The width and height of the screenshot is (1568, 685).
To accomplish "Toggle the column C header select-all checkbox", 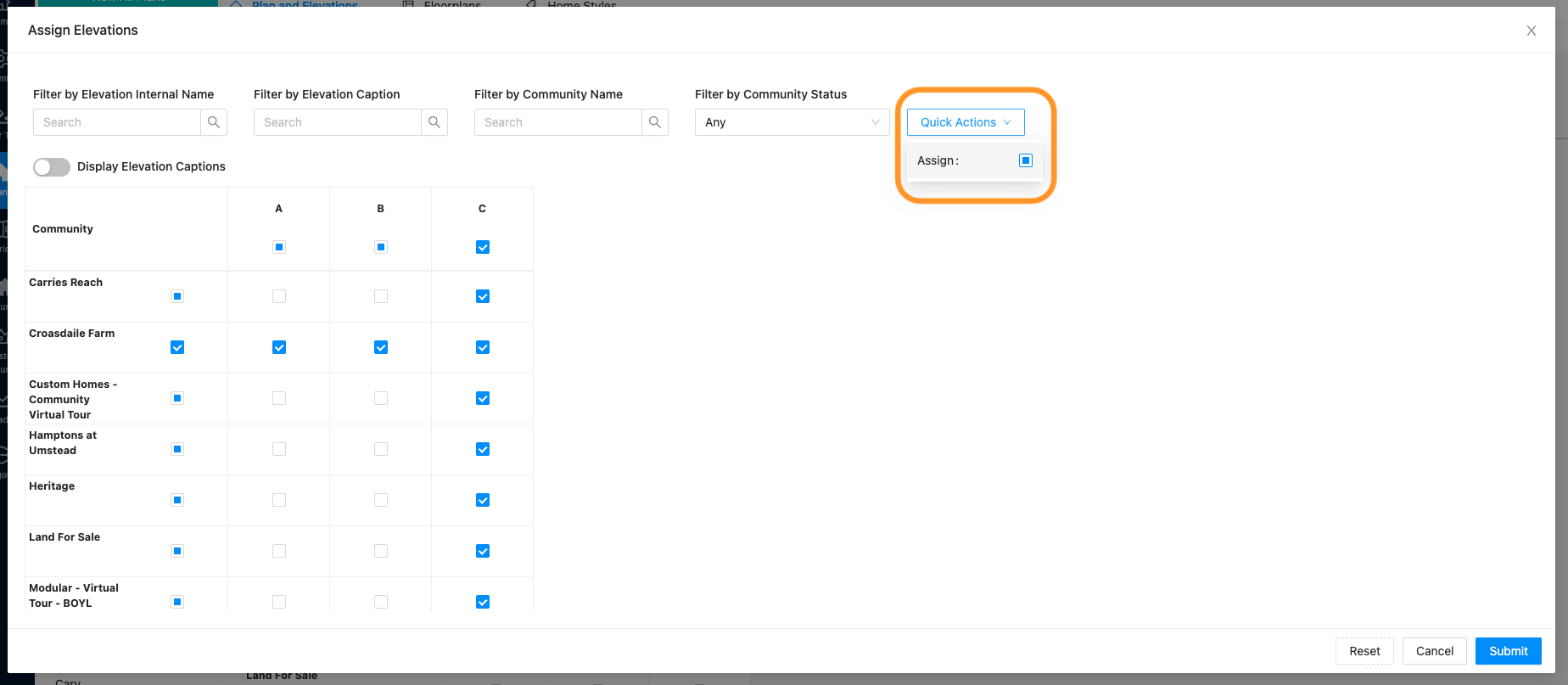I will pyautogui.click(x=483, y=247).
